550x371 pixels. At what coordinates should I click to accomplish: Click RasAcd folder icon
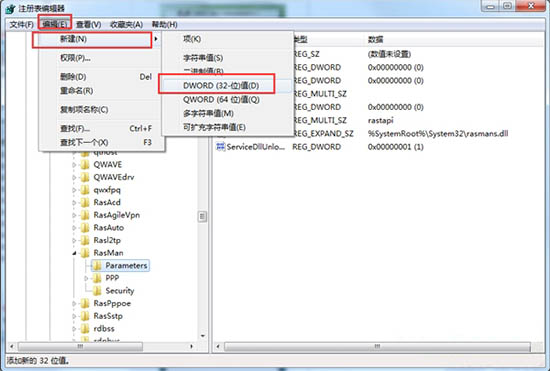coord(85,202)
